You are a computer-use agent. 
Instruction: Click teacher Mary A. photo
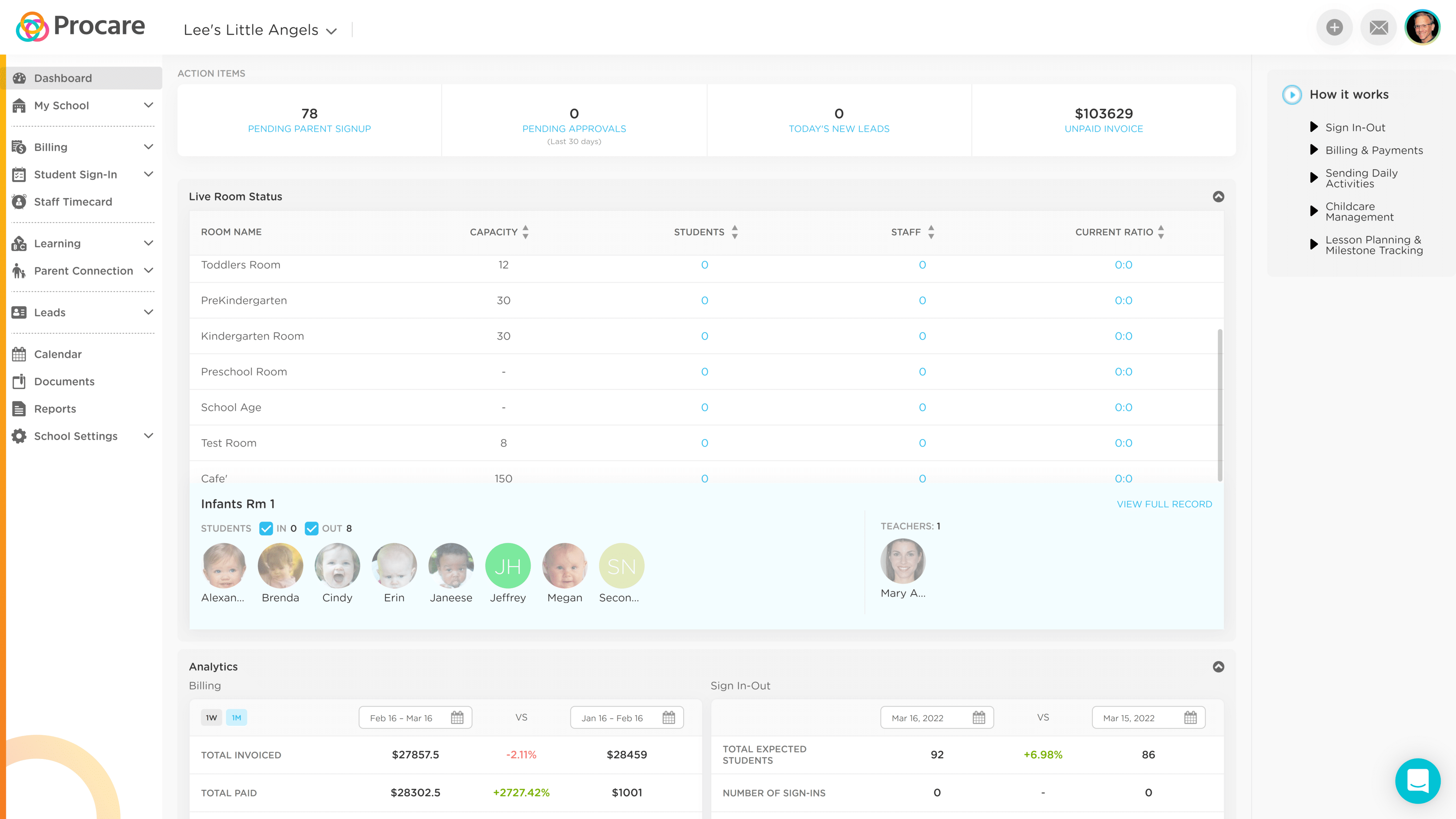(x=903, y=561)
